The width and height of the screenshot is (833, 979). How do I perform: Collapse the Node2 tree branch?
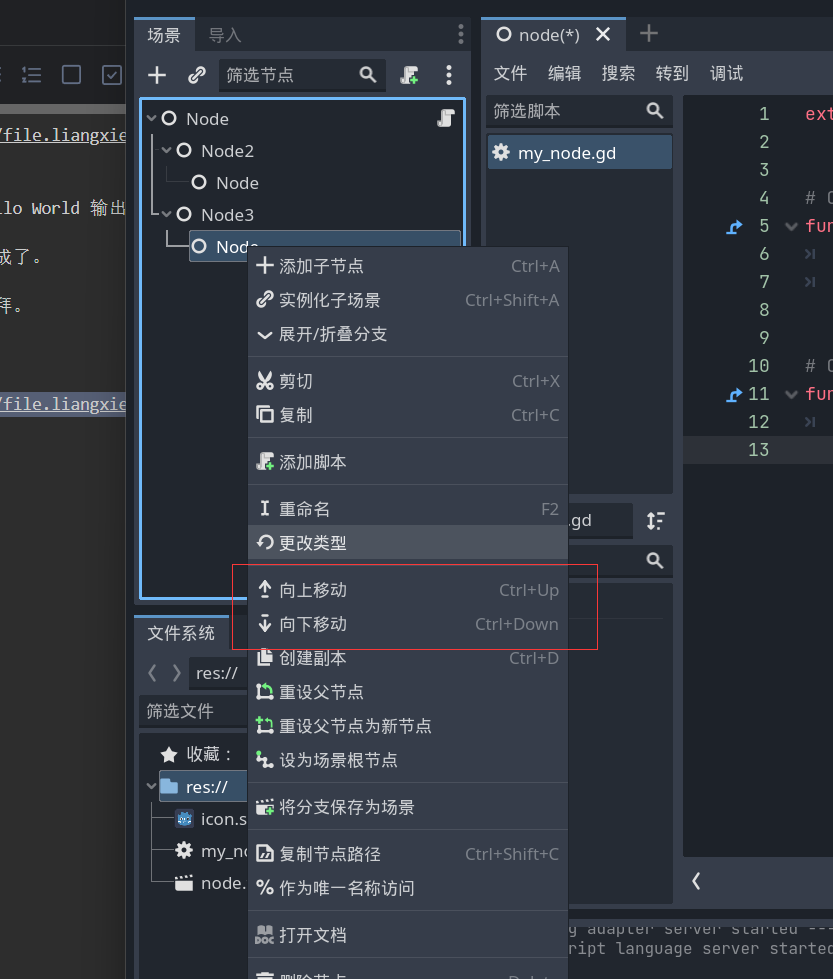tap(167, 151)
